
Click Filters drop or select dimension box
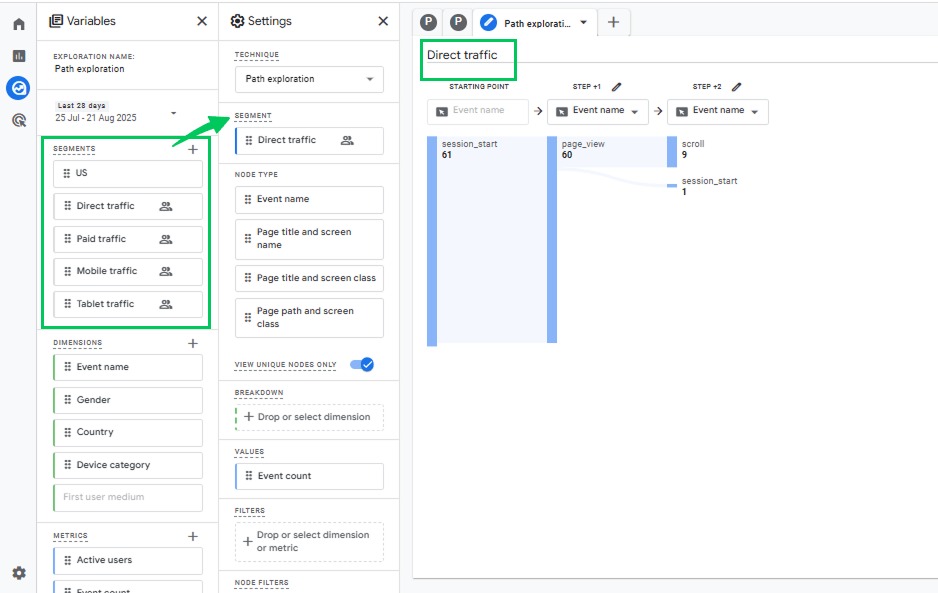(309, 542)
